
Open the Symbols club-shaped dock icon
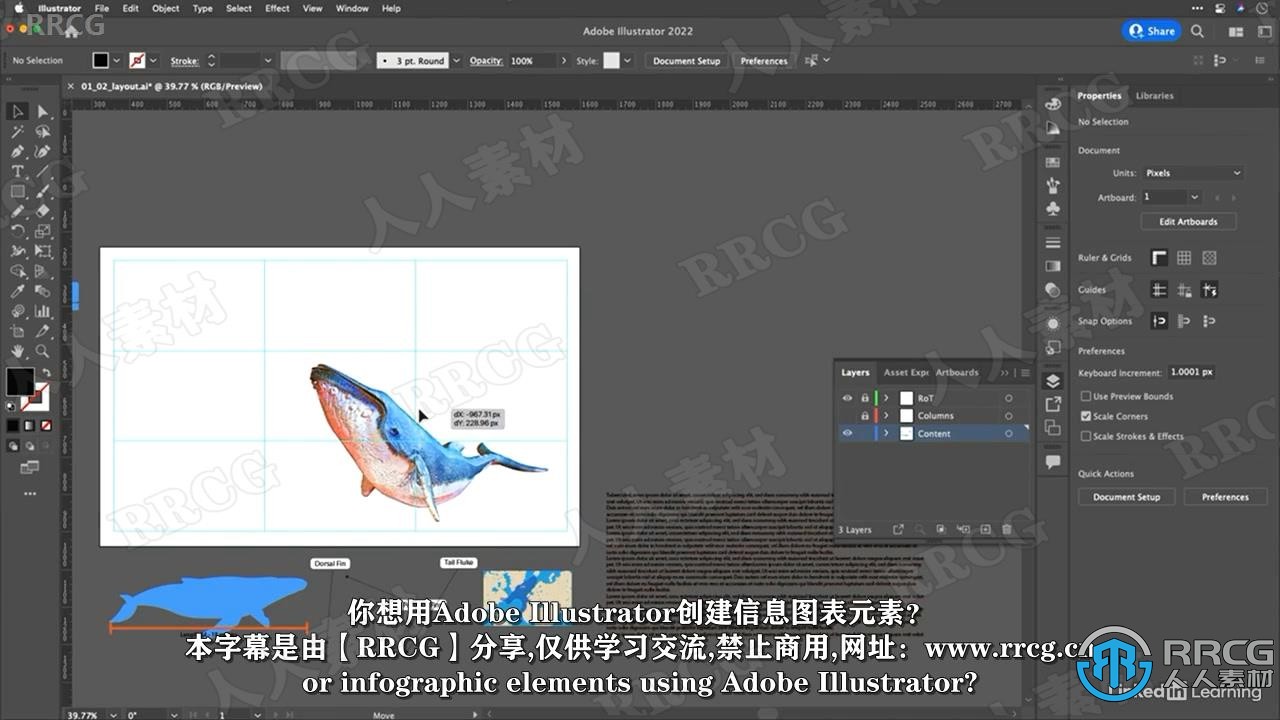click(1053, 208)
